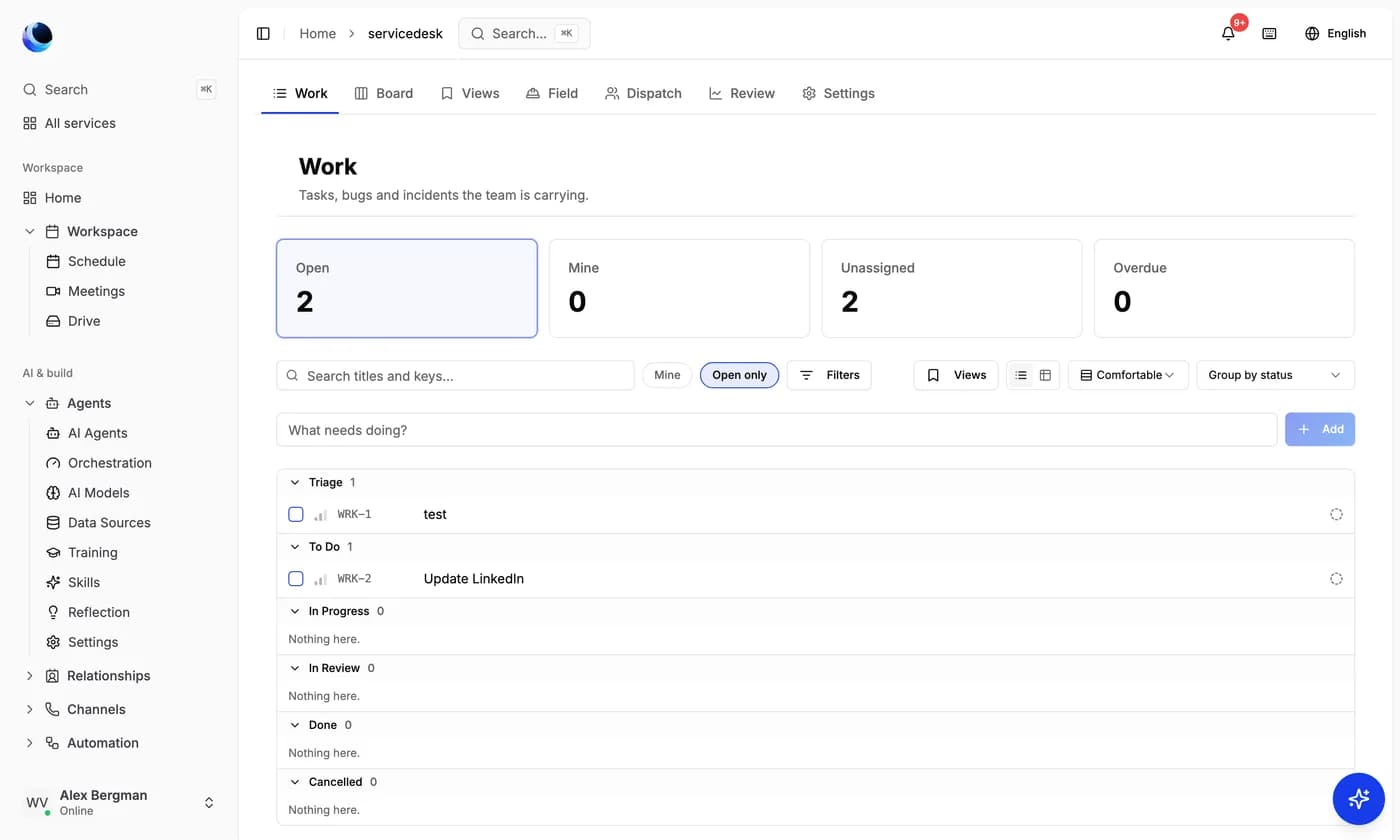Image resolution: width=1400 pixels, height=840 pixels.
Task: Switch to the Work tab
Action: 300,93
